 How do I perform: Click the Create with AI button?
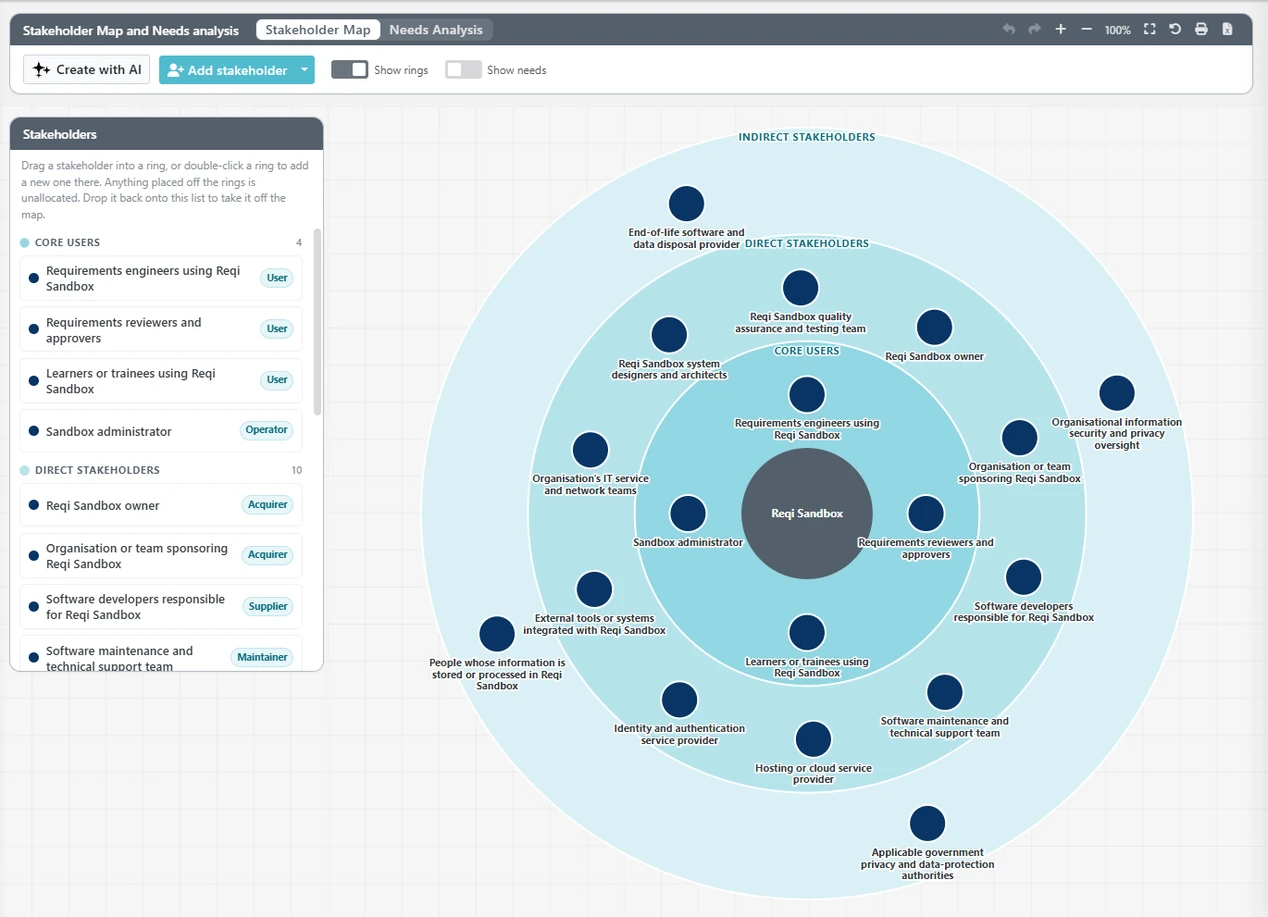87,70
